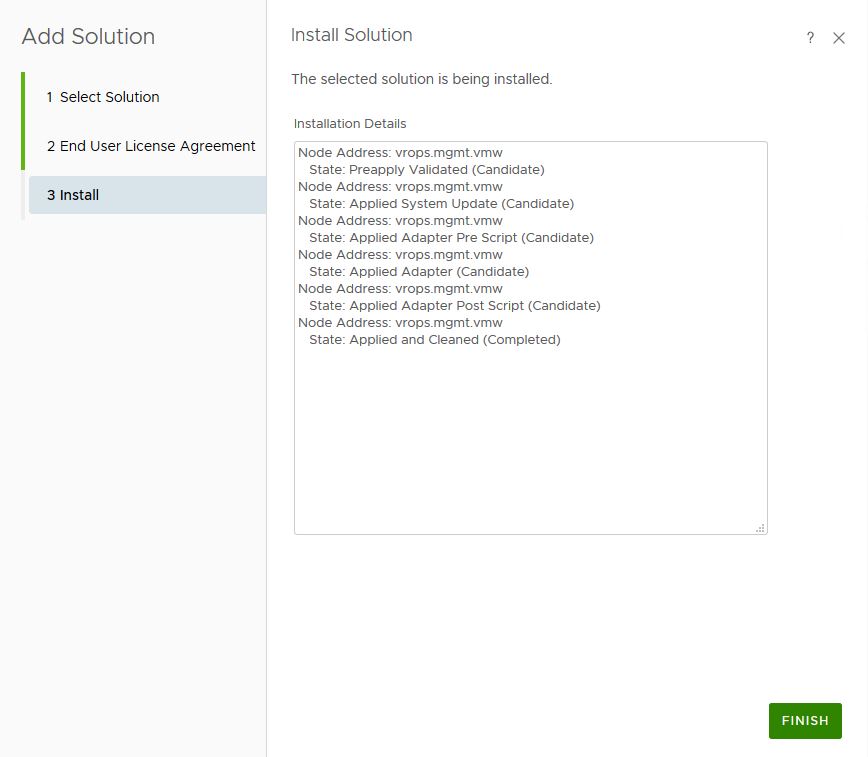This screenshot has width=868, height=757.
Task: Click the Installation Details label
Action: point(350,124)
